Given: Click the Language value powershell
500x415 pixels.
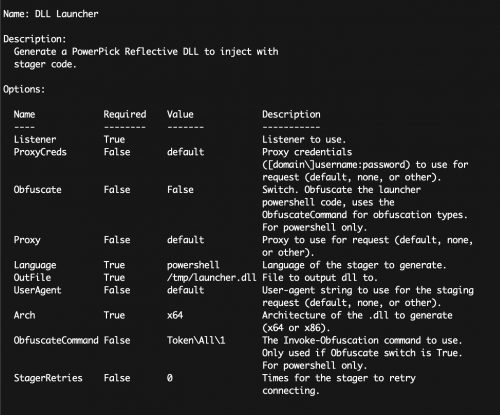Looking at the screenshot, I should point(193,265).
